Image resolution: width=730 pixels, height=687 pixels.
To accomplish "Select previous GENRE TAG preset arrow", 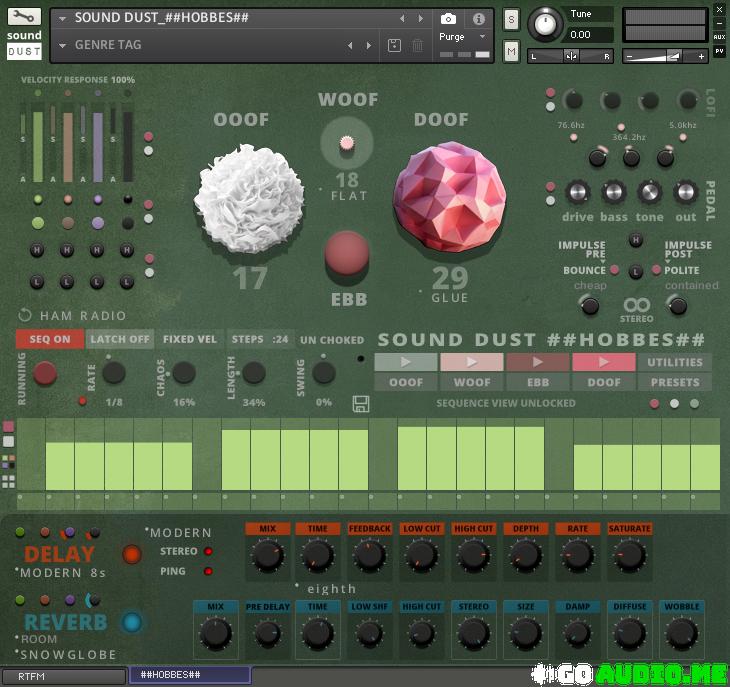I will (350, 45).
